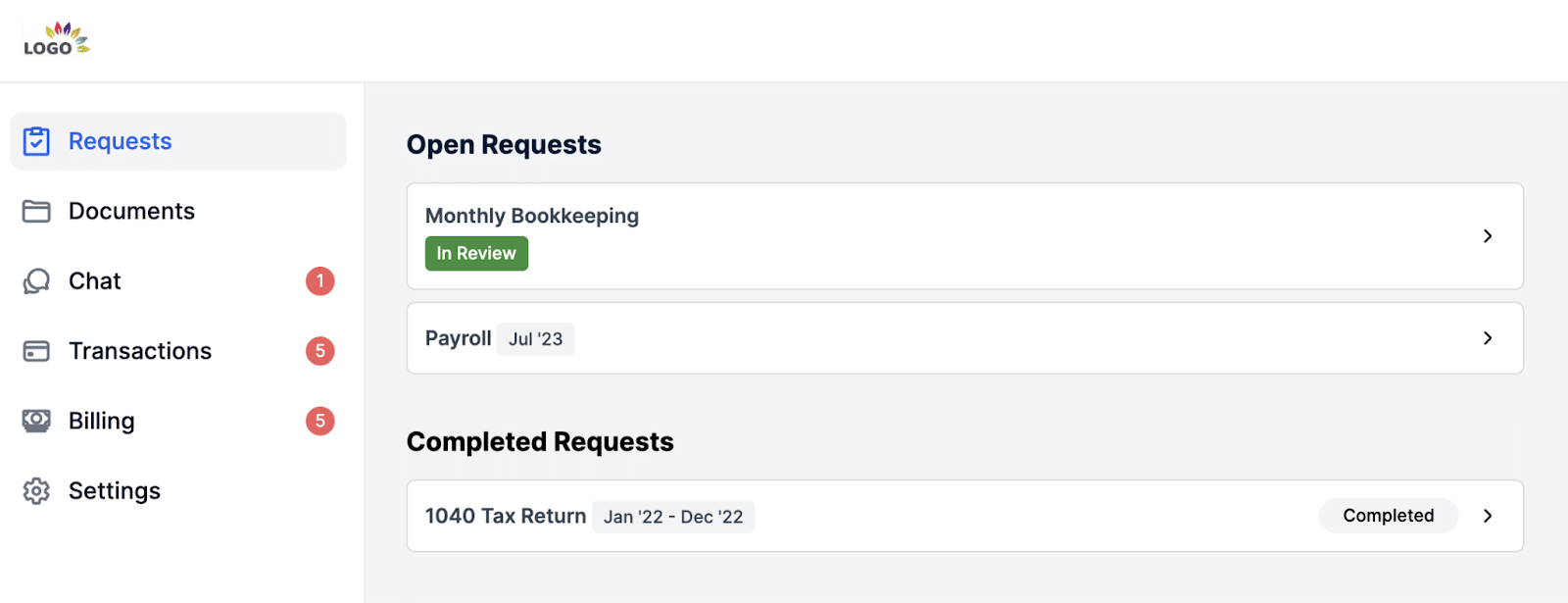
Task: Click the Settings gear icon
Action: coord(36,490)
